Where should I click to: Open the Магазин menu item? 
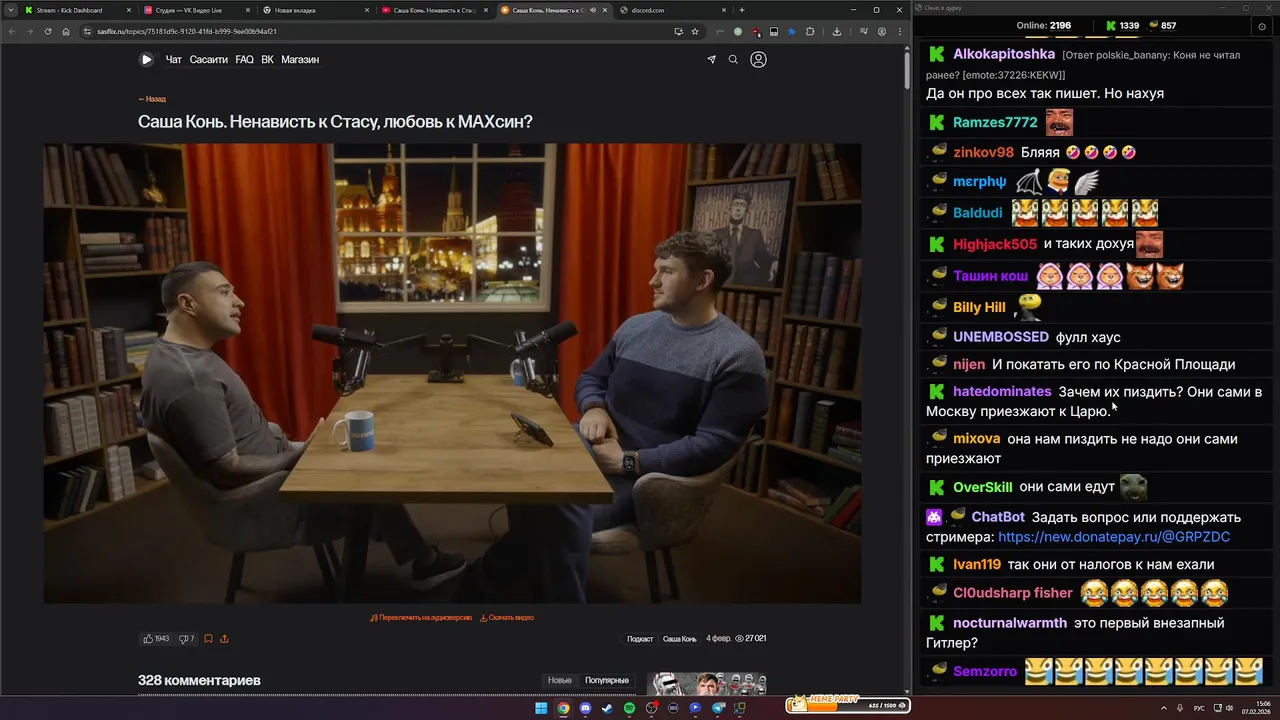click(x=300, y=60)
